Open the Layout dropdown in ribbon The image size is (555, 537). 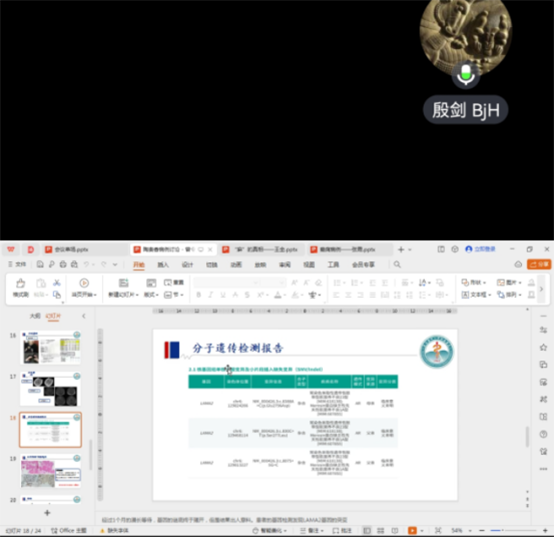point(151,295)
